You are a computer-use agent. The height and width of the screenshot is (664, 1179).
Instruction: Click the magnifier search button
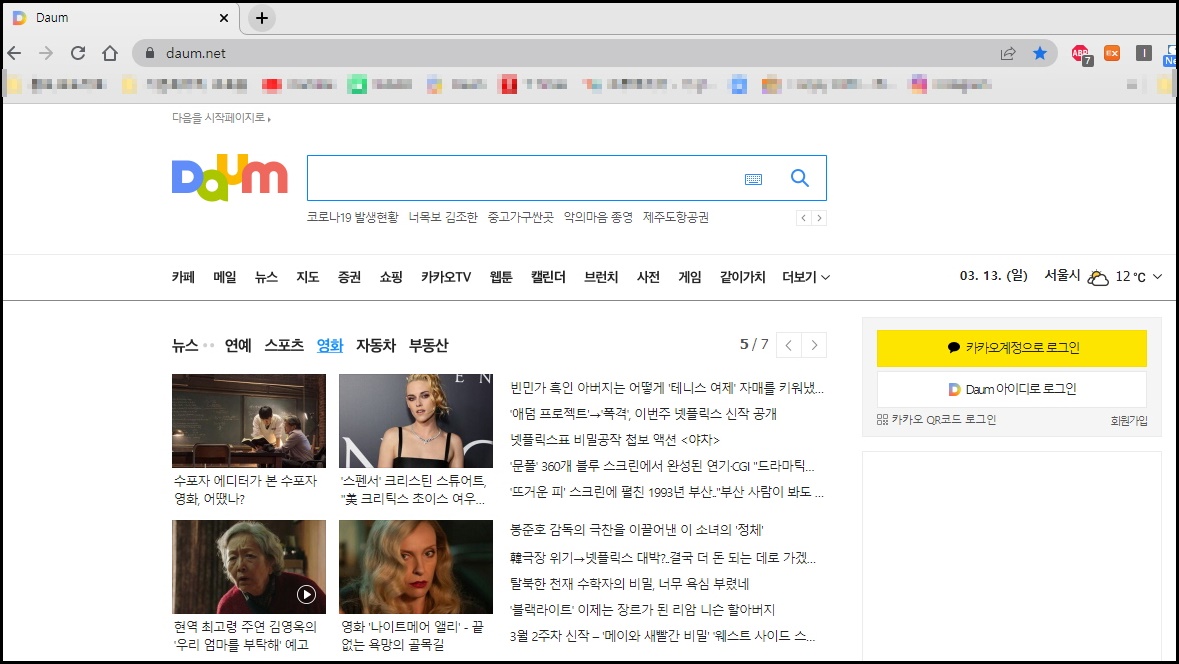pyautogui.click(x=799, y=178)
